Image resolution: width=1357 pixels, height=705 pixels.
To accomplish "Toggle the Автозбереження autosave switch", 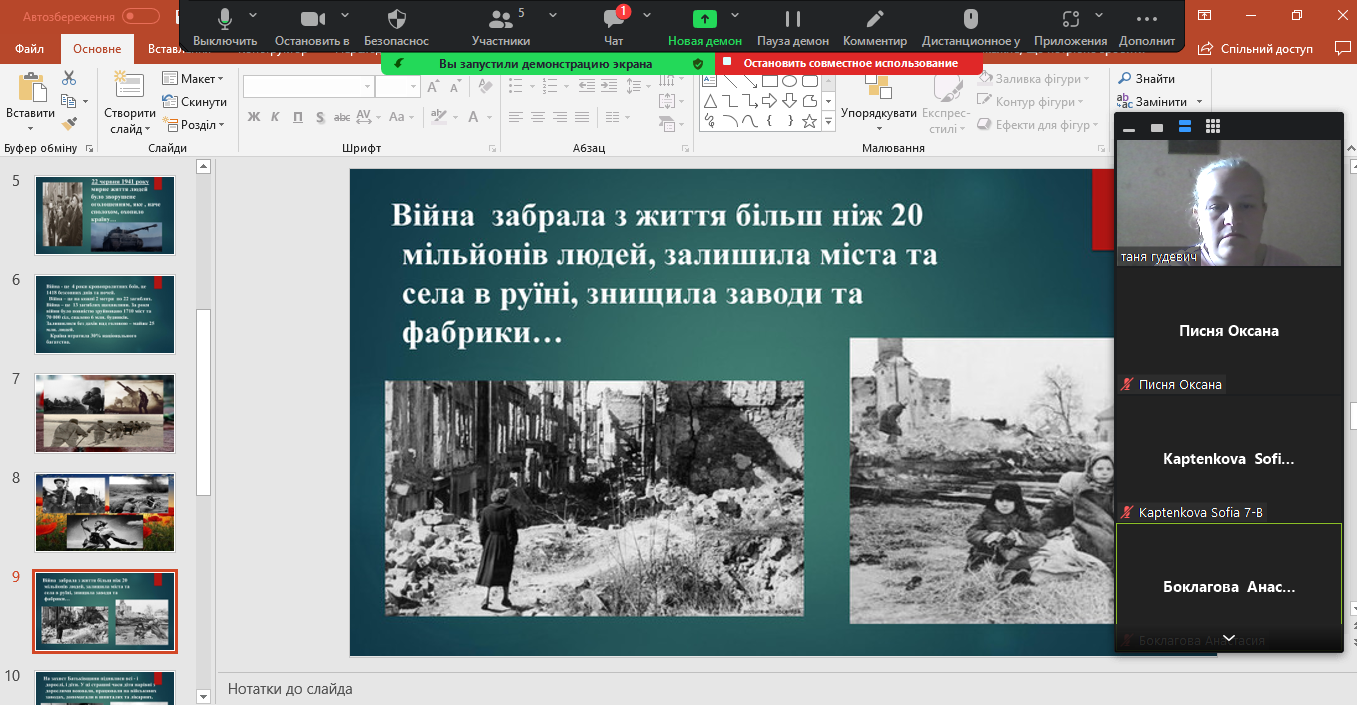I will (x=142, y=16).
